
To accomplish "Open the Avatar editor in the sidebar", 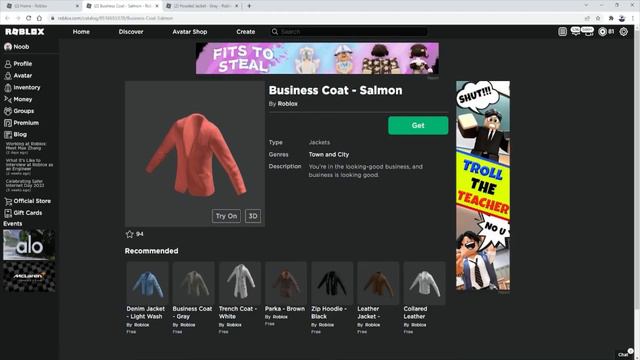I will 18,76.
